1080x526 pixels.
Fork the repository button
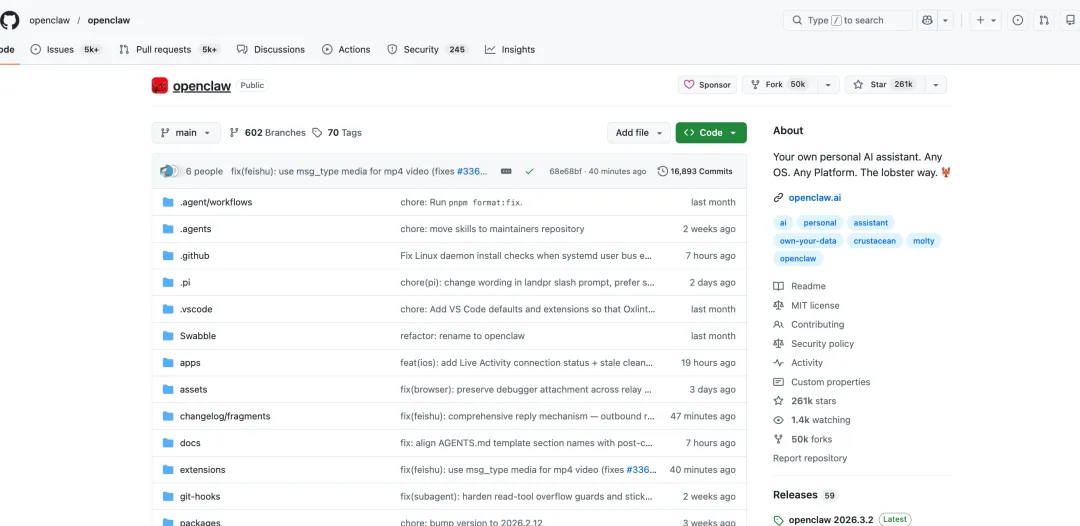(779, 85)
